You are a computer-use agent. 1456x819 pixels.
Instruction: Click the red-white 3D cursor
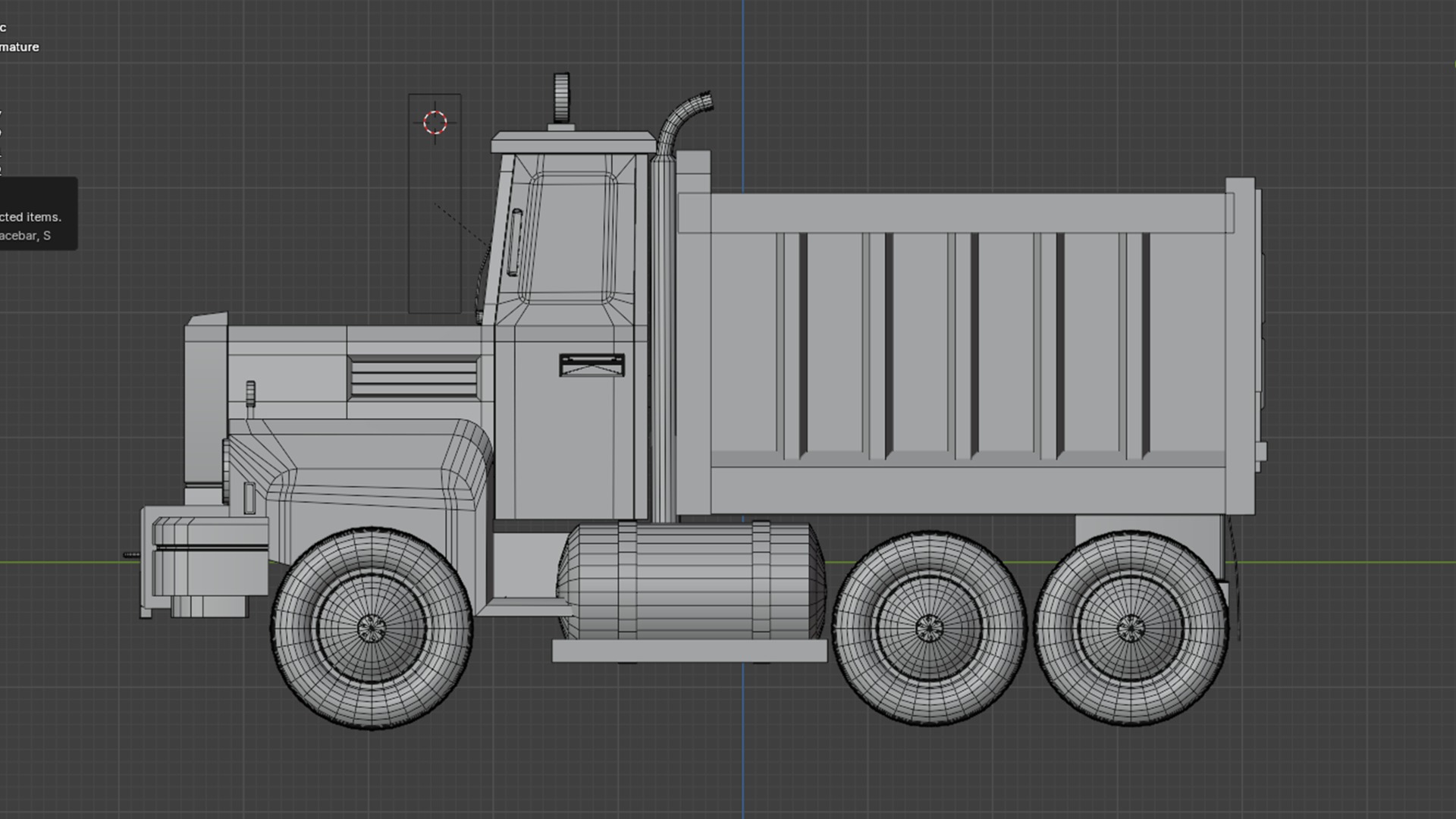435,122
